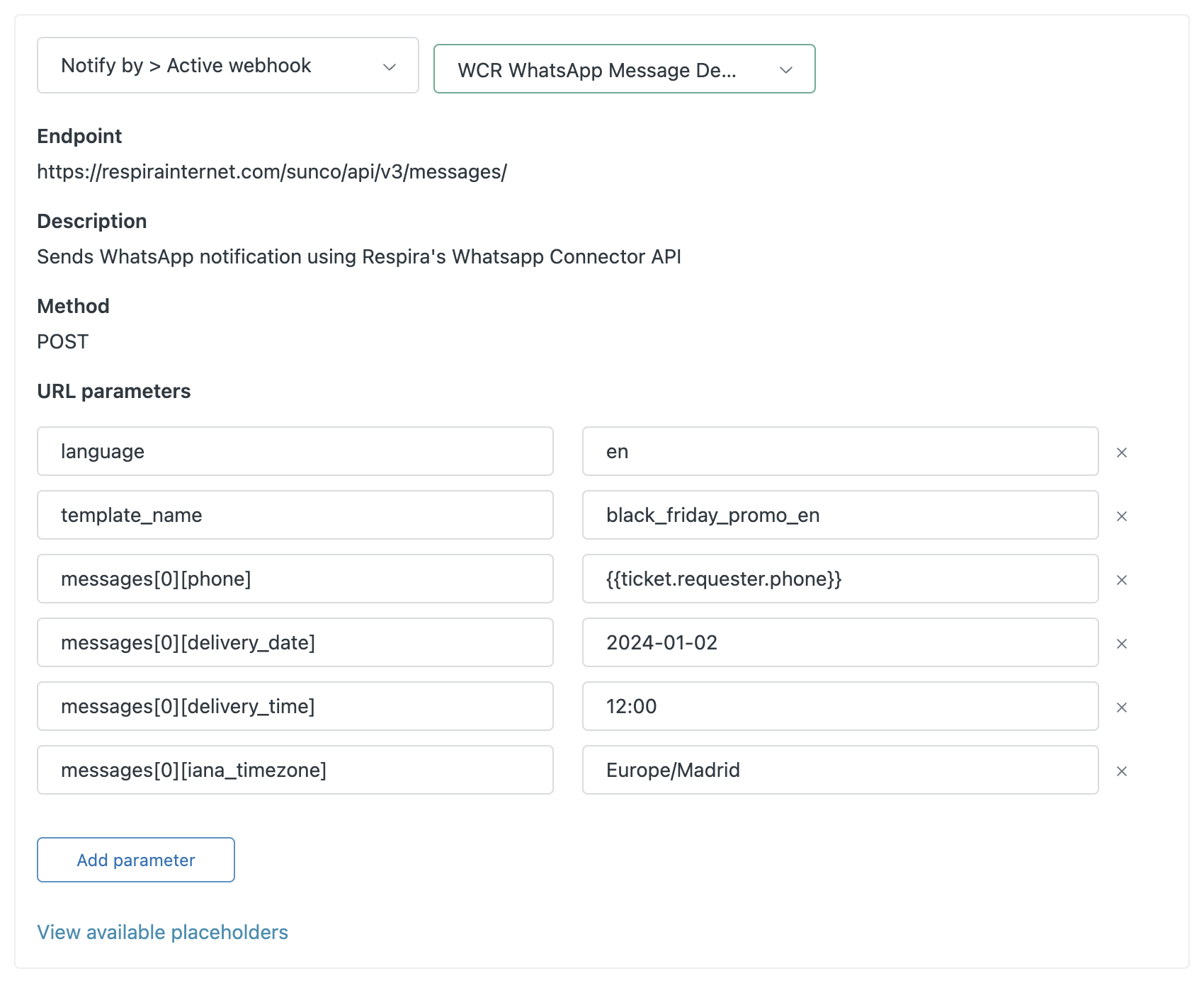Delete the iana_timezone parameter row
The width and height of the screenshot is (1204, 983).
(1121, 771)
